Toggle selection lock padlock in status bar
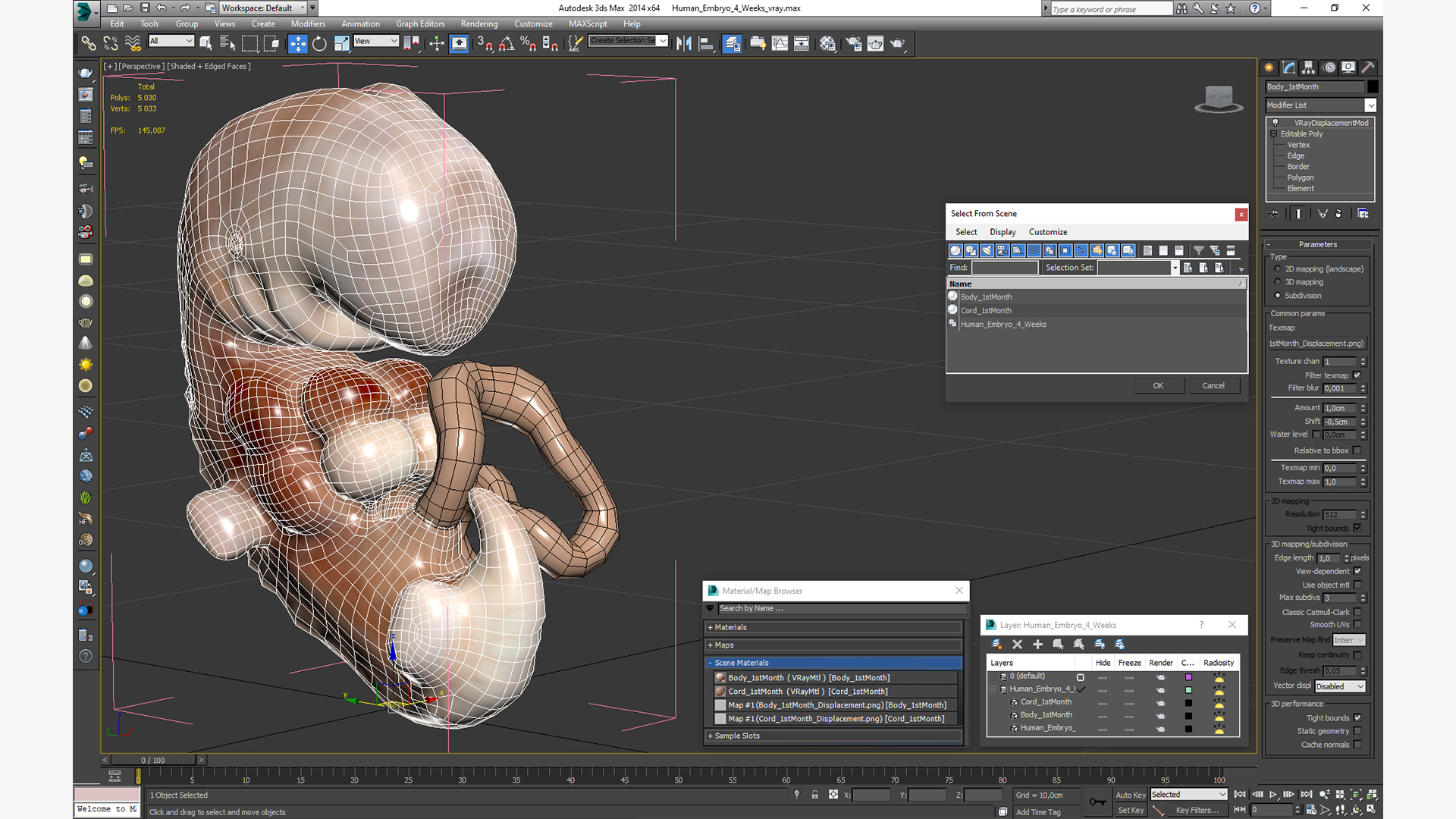The image size is (1456, 819). [814, 795]
